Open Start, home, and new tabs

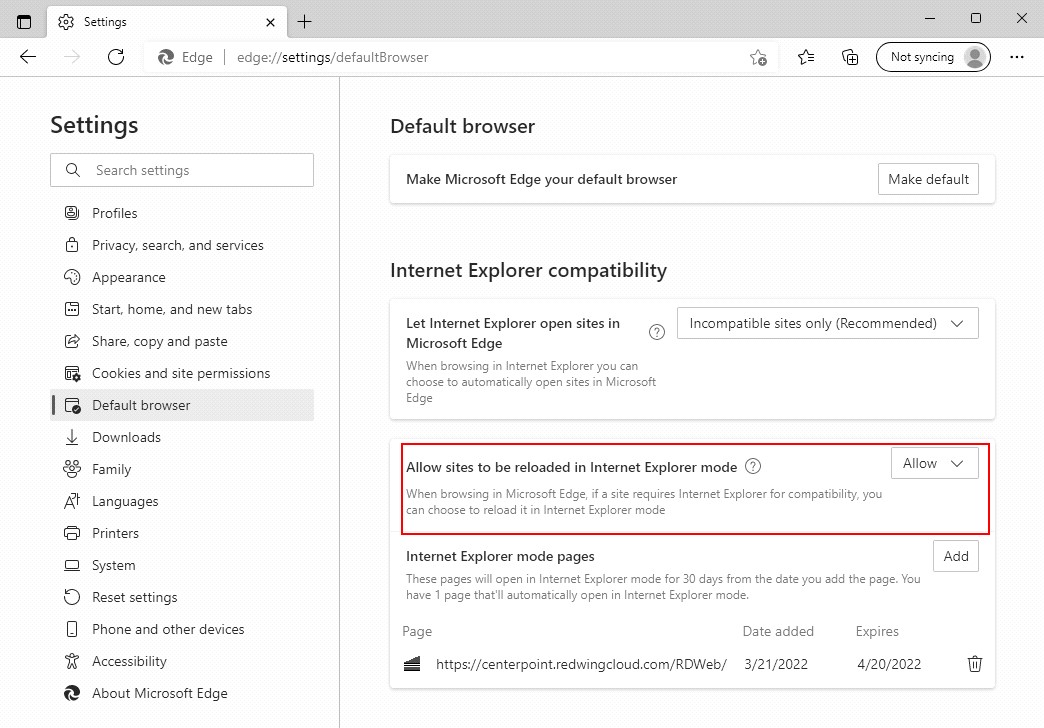(182, 309)
